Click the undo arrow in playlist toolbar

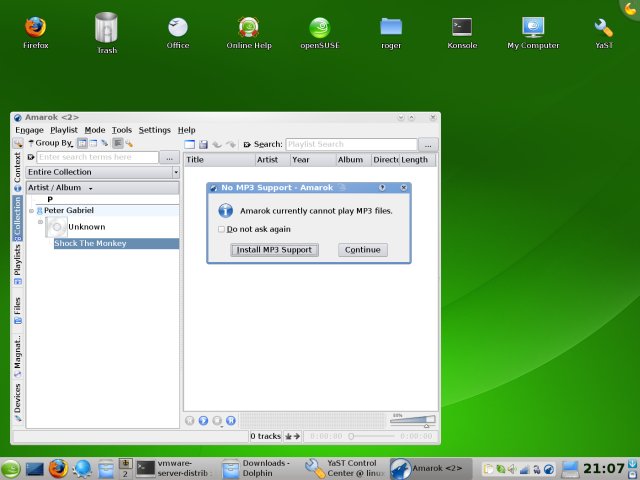point(217,144)
